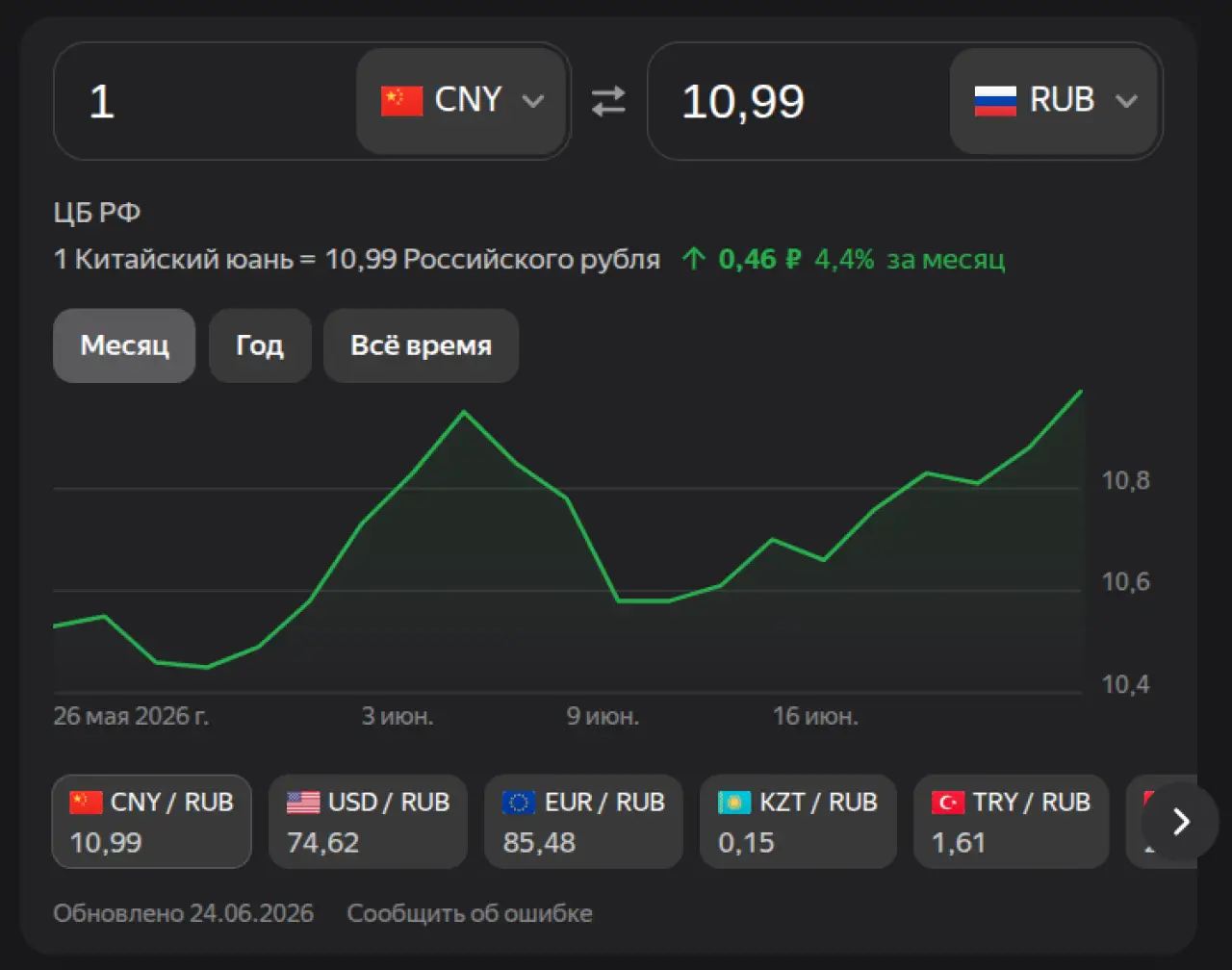Click the Russia flag icon in target selector
The image size is (1232, 970).
[995, 100]
